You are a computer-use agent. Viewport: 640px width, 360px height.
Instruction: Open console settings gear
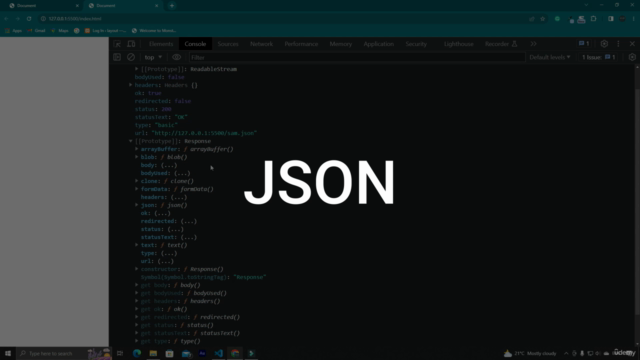click(x=632, y=57)
